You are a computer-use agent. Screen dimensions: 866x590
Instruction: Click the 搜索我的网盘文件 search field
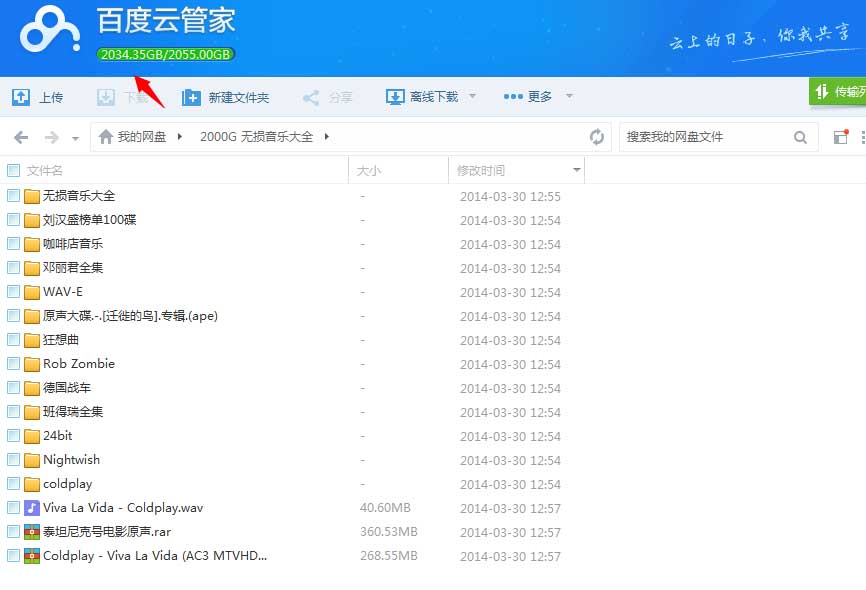(705, 137)
